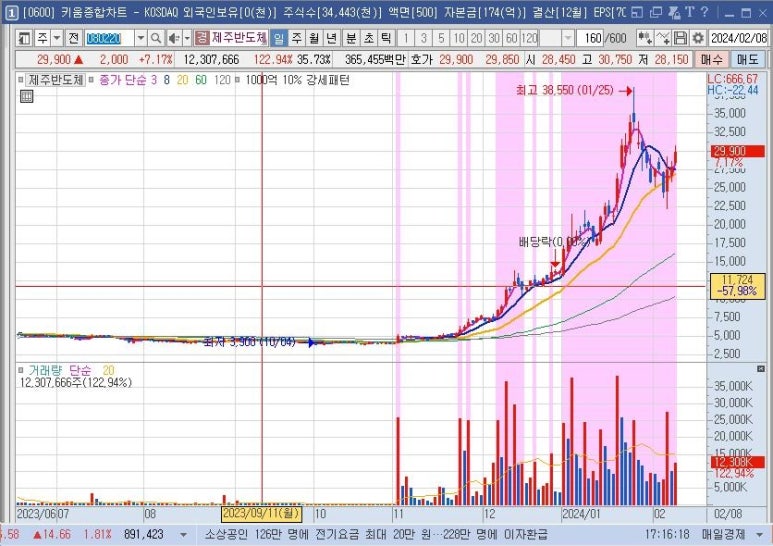The image size is (773, 546).
Task: Click the 1000억 10% 강세패턴 indicator label
Action: pyautogui.click(x=298, y=80)
